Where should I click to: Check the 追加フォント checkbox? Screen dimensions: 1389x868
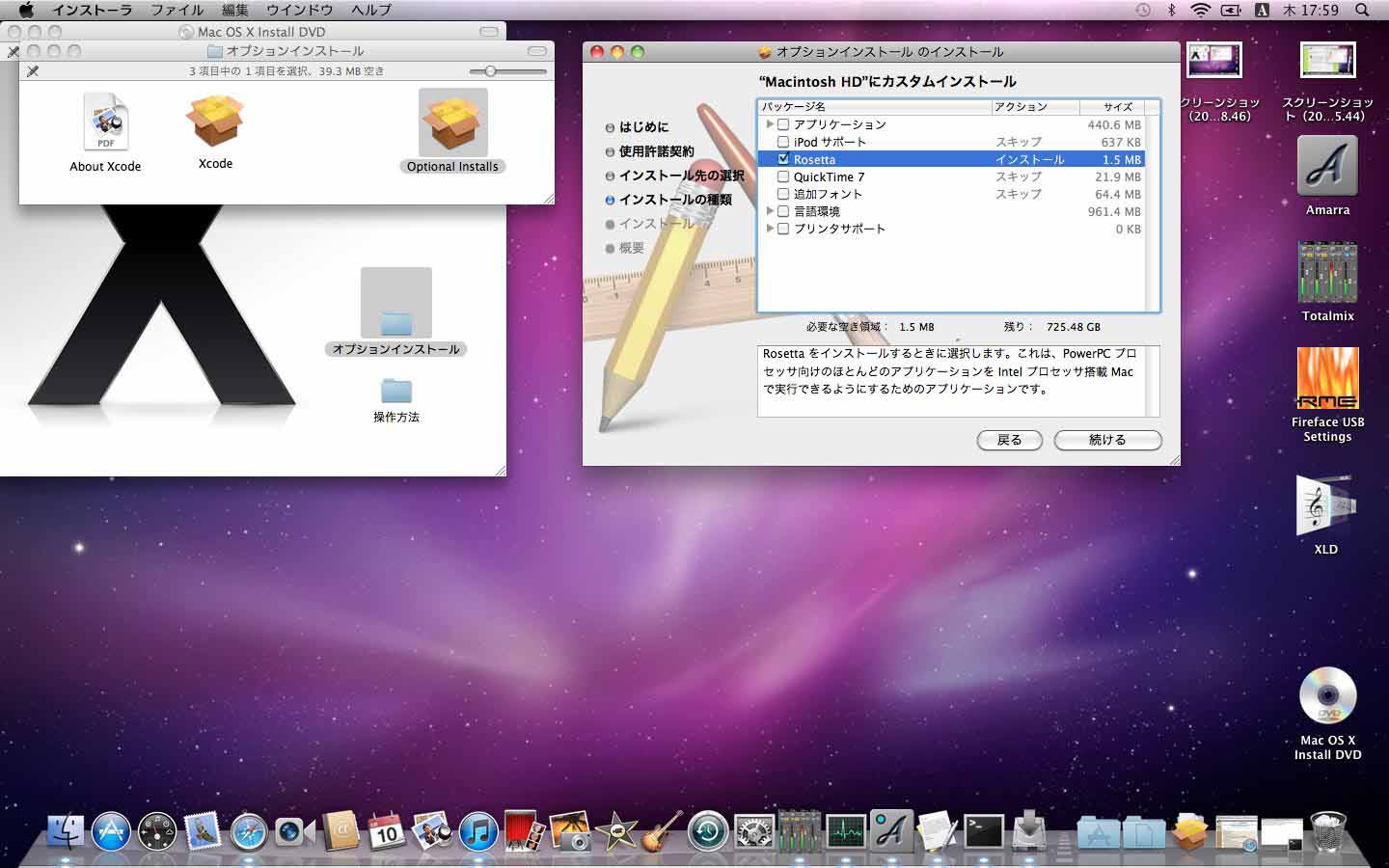coord(783,194)
